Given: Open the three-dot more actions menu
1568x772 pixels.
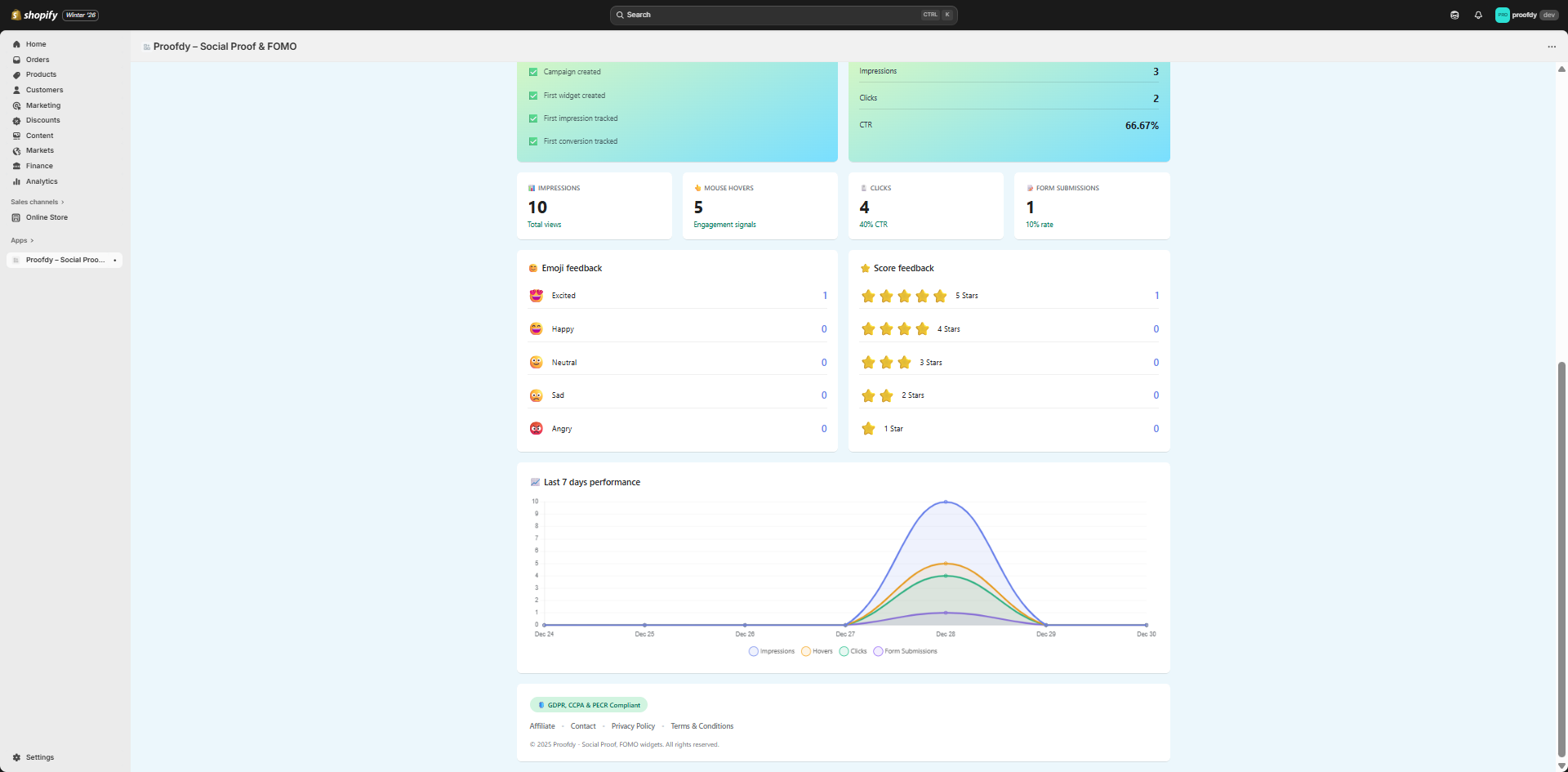Looking at the screenshot, I should [1552, 47].
